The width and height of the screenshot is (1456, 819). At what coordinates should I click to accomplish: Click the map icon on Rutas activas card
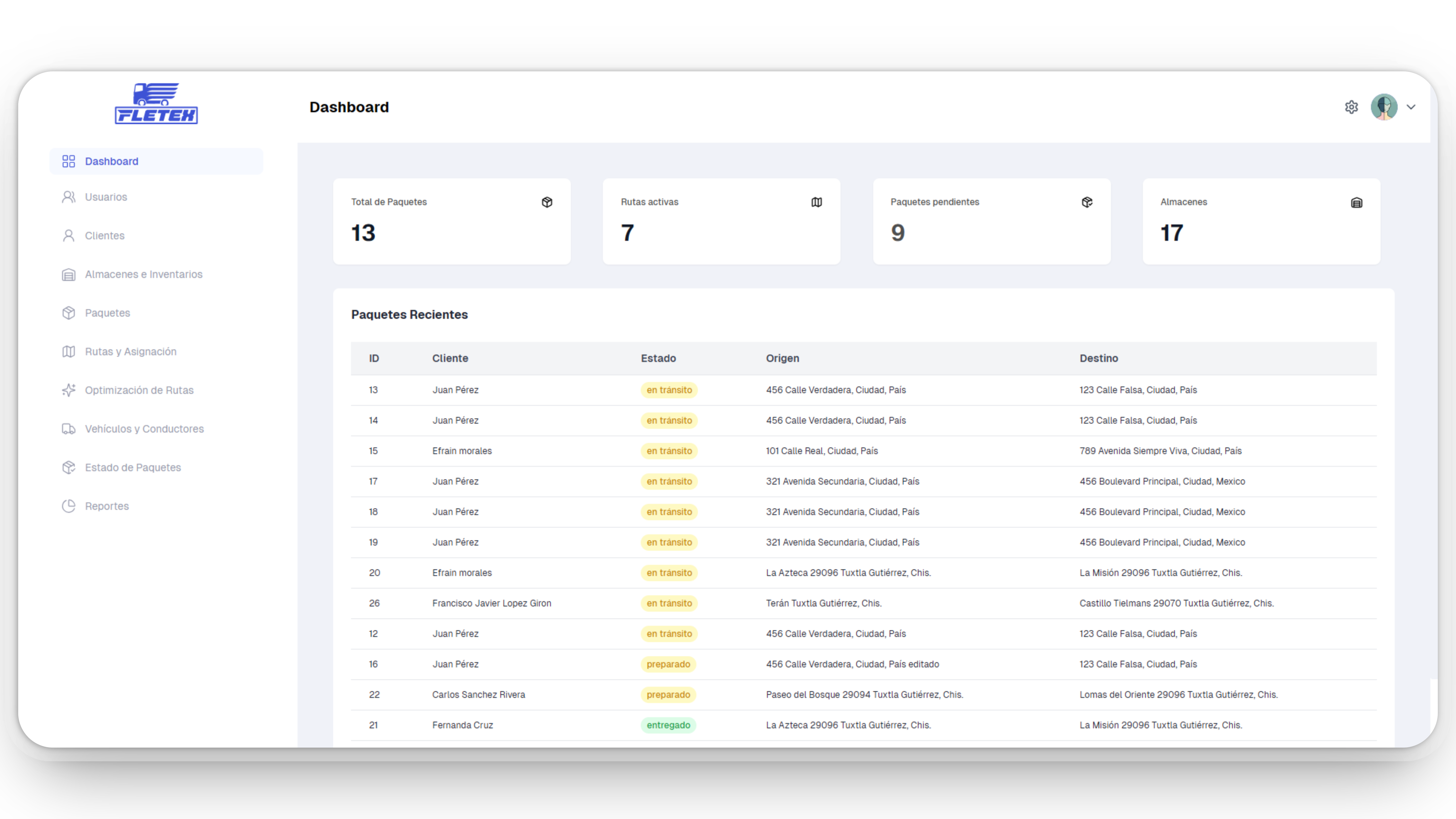pyautogui.click(x=817, y=202)
